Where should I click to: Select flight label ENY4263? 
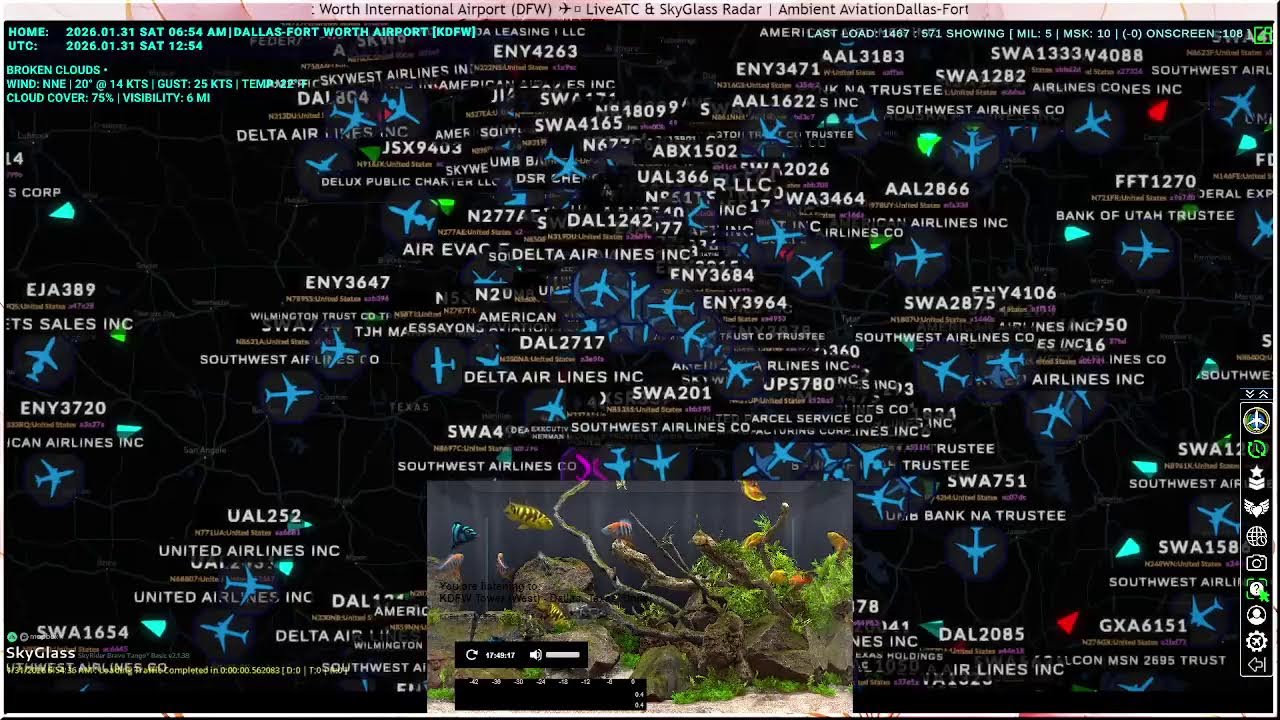tap(535, 51)
